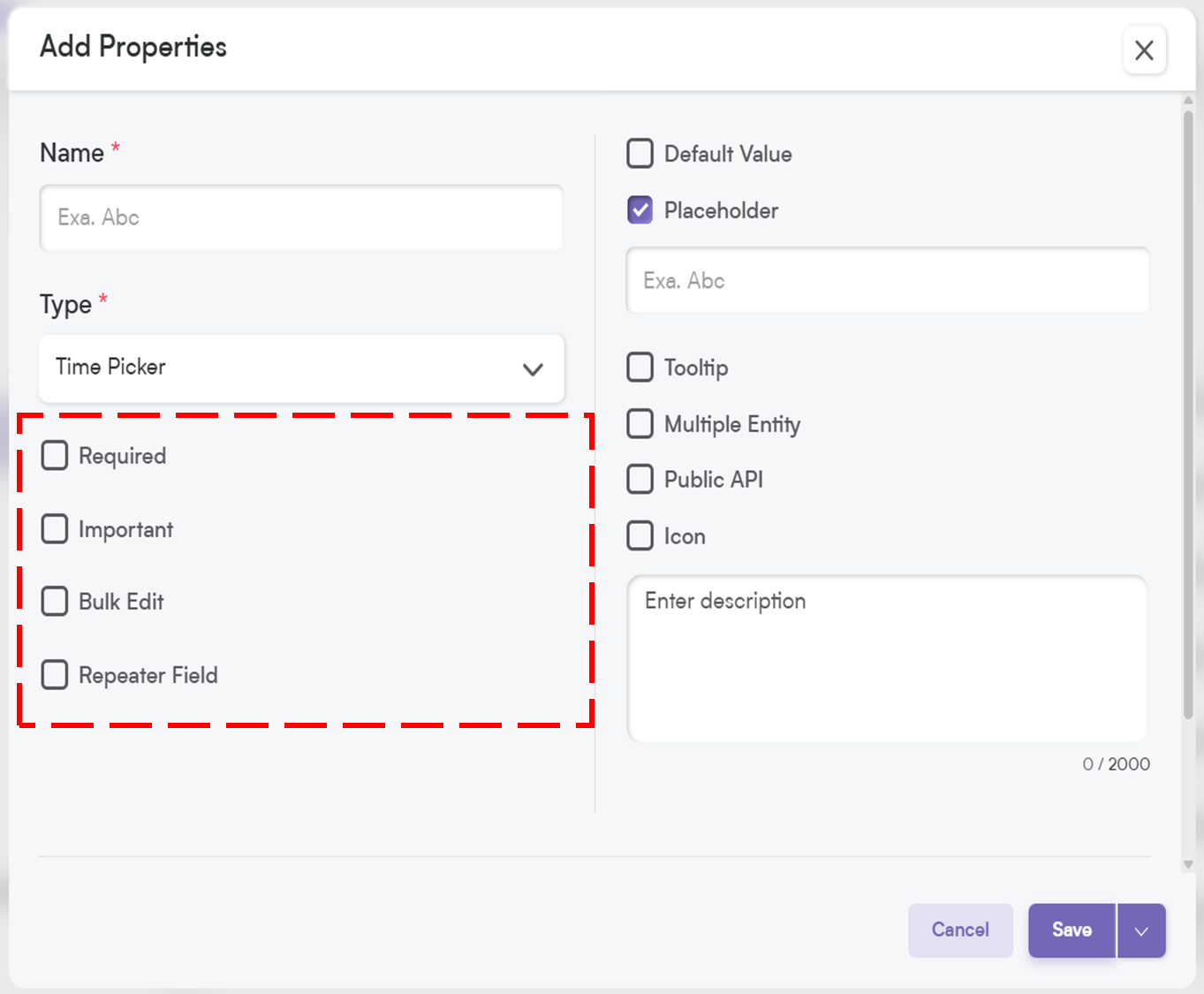Click the dialog scrollbar up arrow
Image resolution: width=1204 pixels, height=994 pixels.
[1188, 100]
